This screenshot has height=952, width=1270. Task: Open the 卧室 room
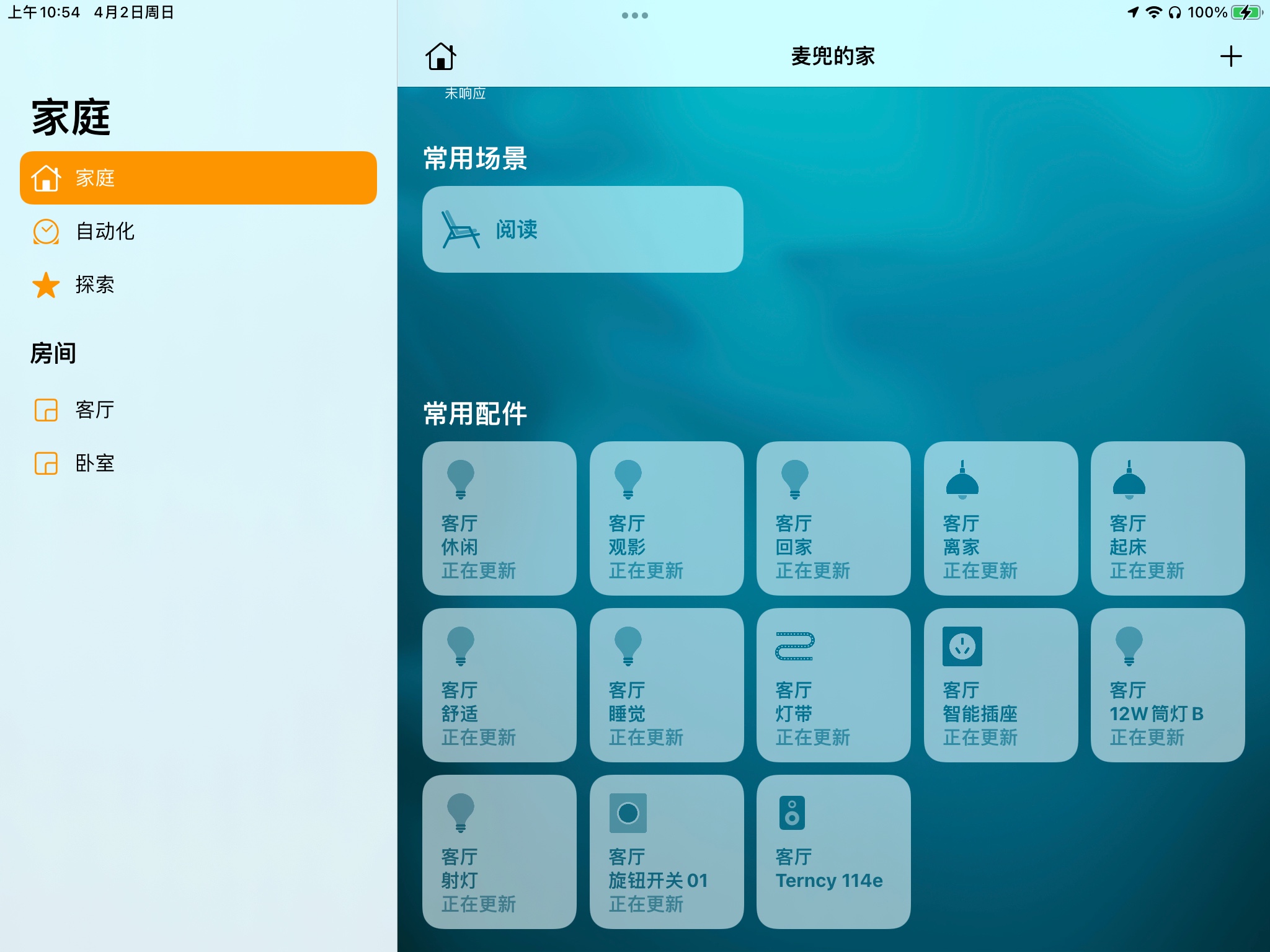click(94, 463)
